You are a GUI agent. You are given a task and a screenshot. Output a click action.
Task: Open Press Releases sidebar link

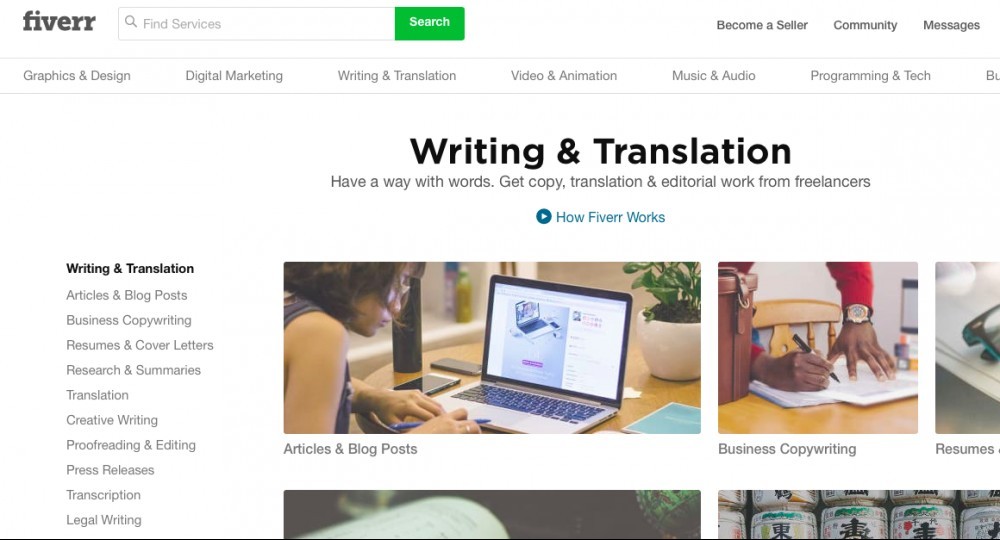click(110, 470)
